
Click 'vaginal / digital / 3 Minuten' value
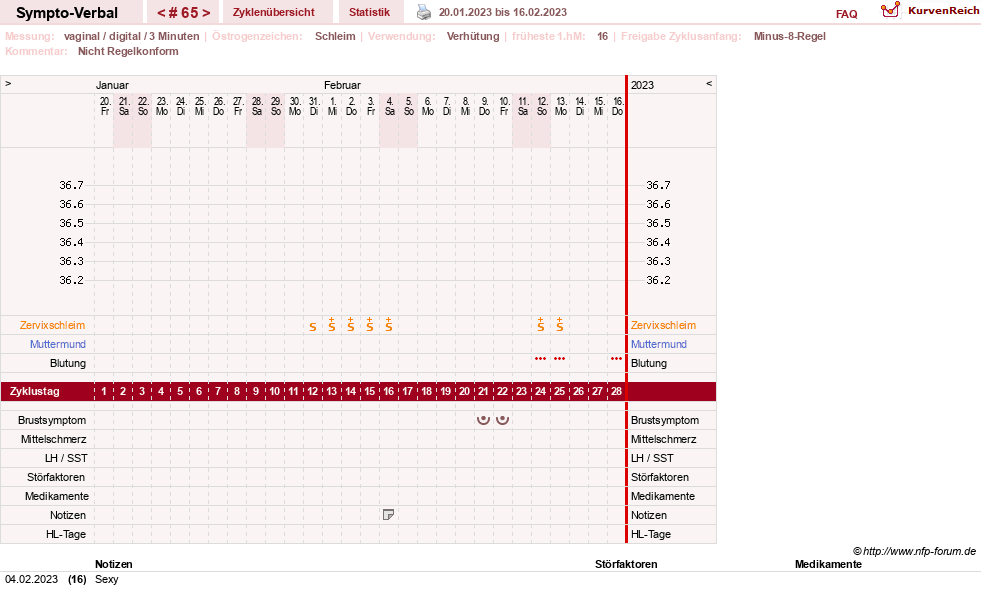pos(131,36)
